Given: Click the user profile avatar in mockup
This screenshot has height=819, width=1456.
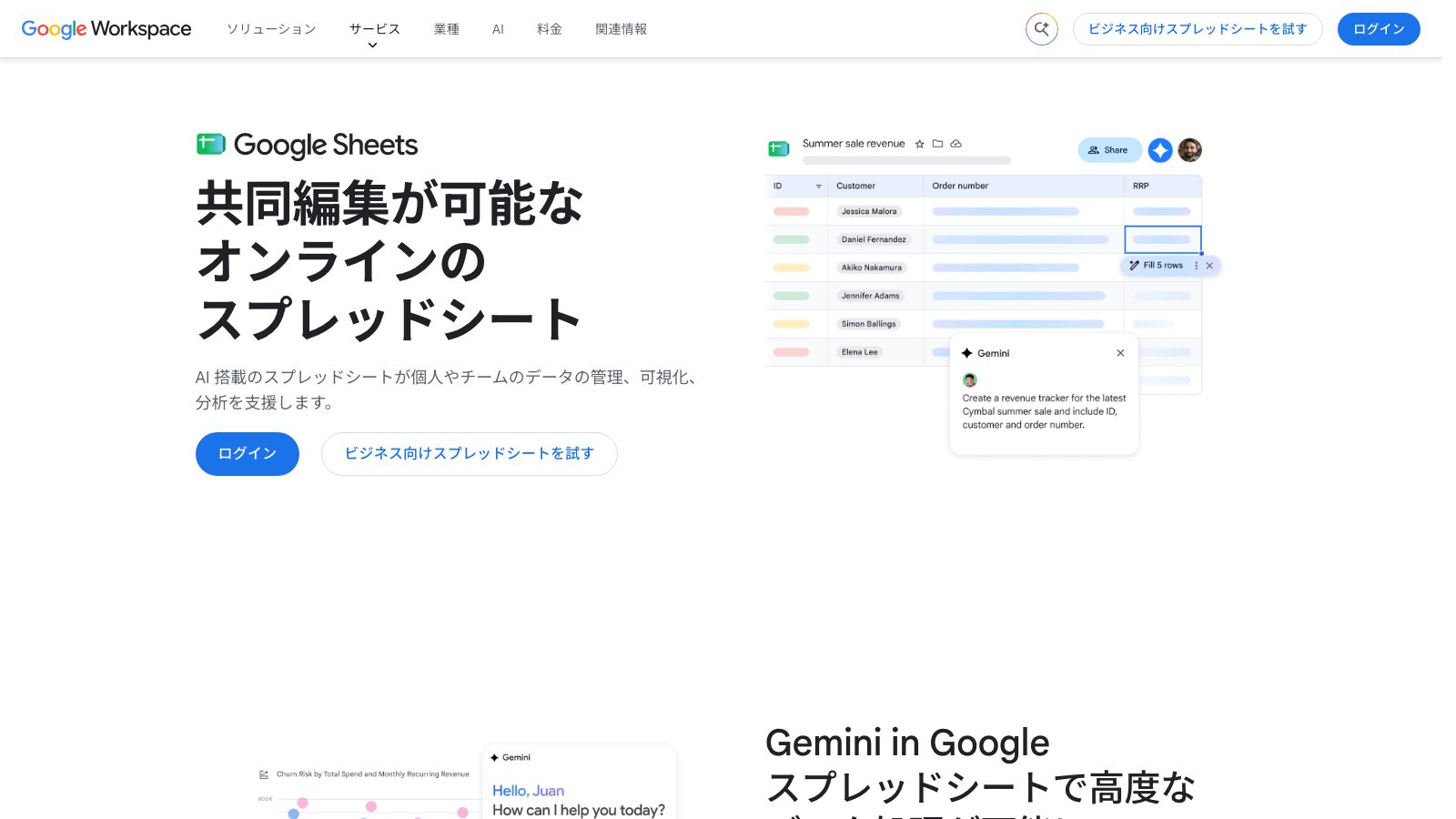Looking at the screenshot, I should pos(1190,150).
